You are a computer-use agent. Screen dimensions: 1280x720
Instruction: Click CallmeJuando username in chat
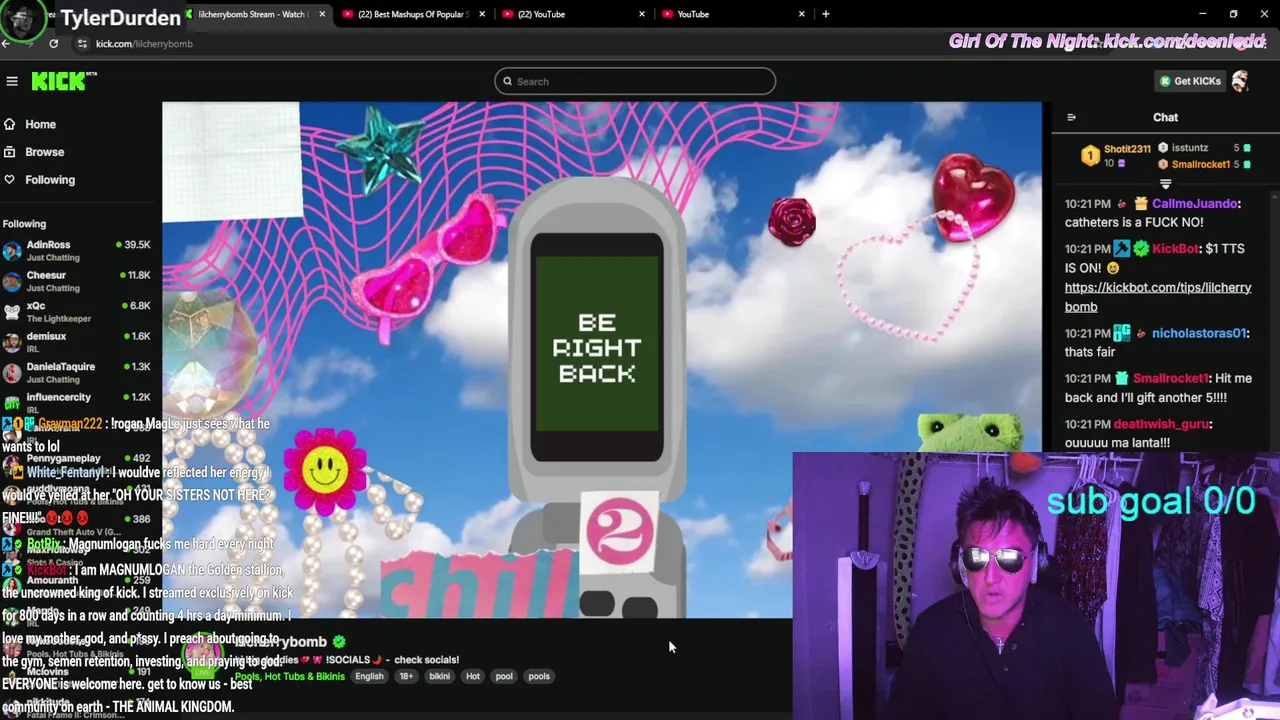point(1196,203)
